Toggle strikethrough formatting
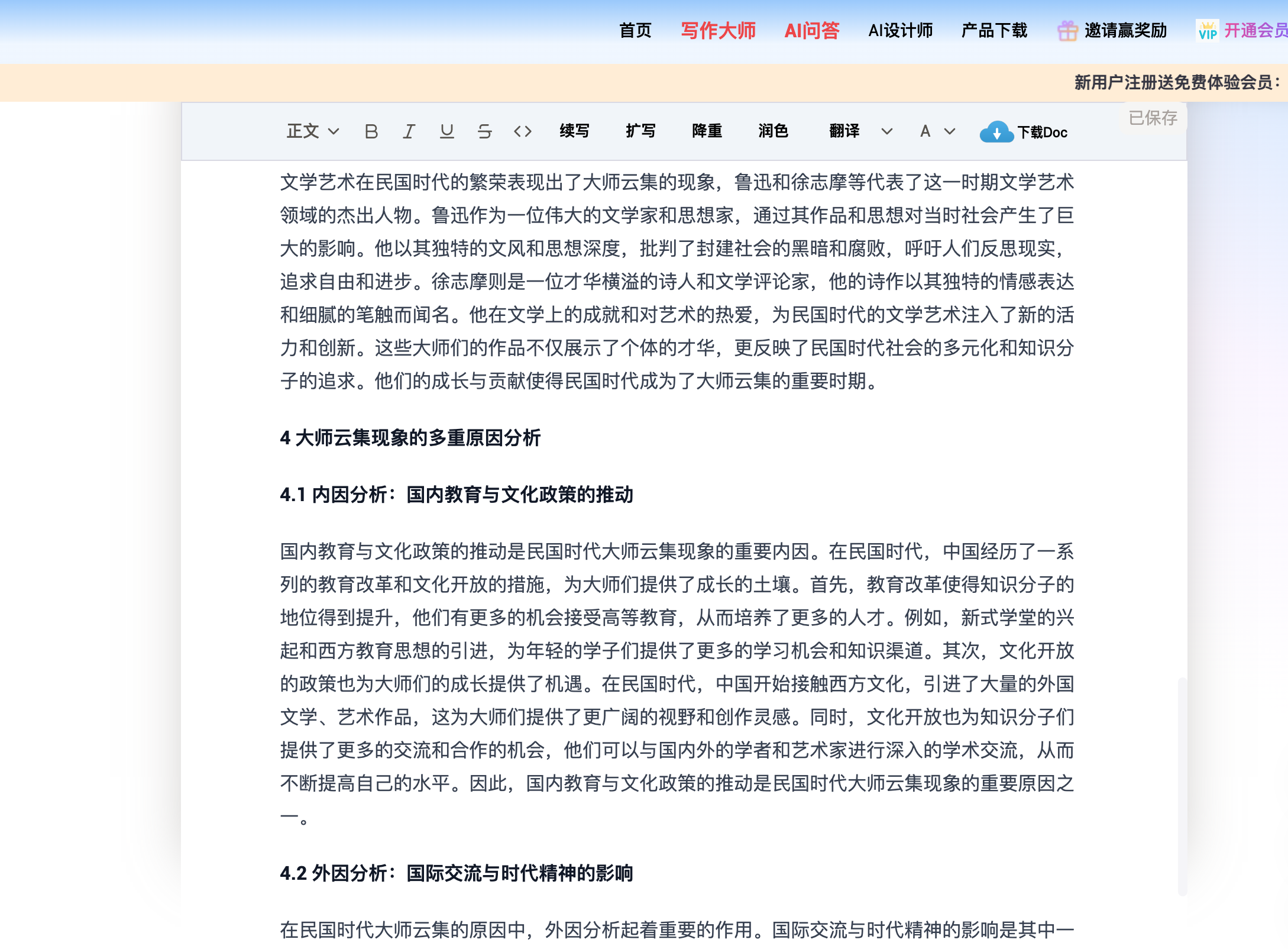 coord(484,131)
